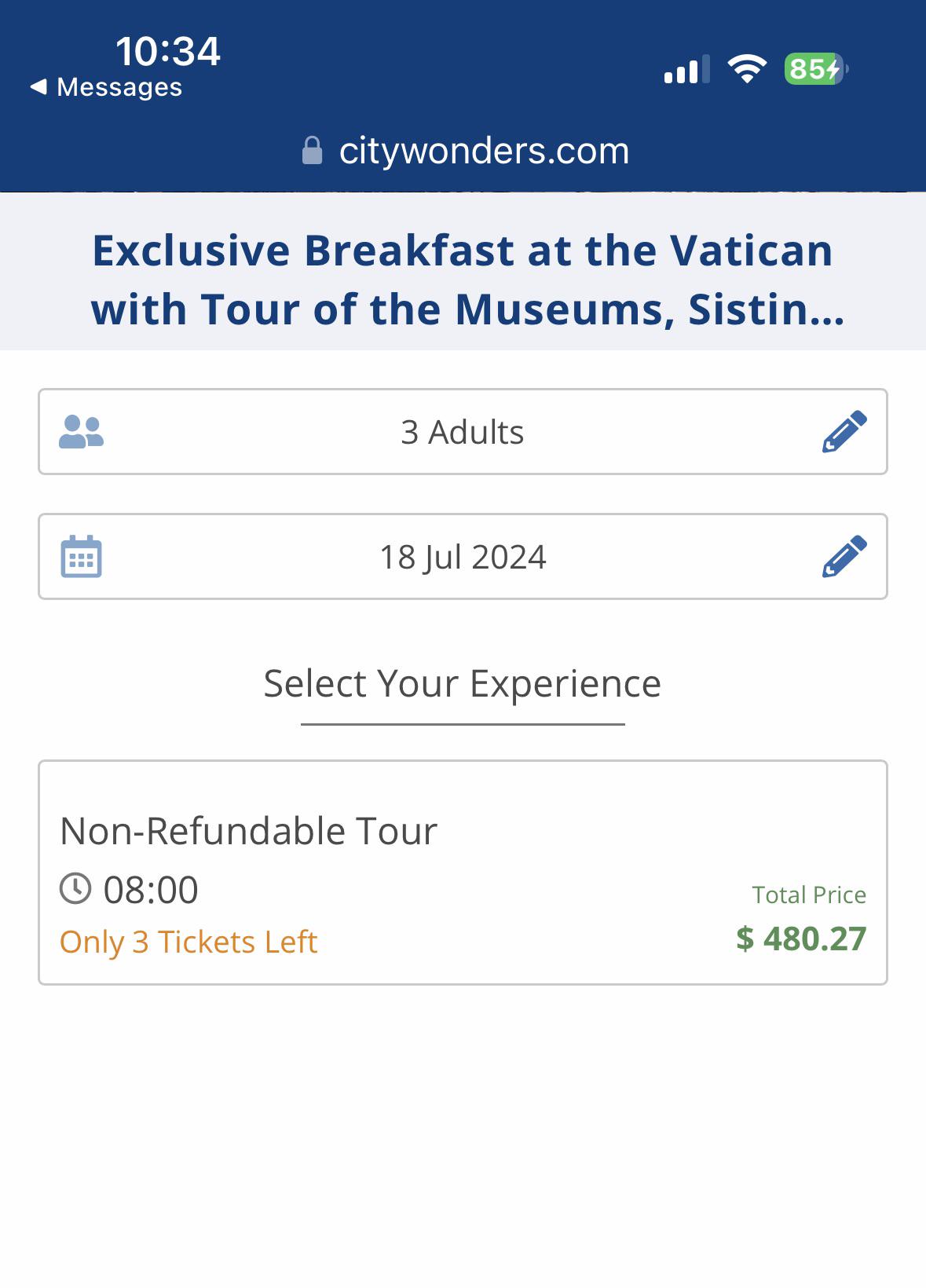Viewport: 926px width, 1288px height.
Task: Tap the back arrow to Messages
Action: point(38,87)
